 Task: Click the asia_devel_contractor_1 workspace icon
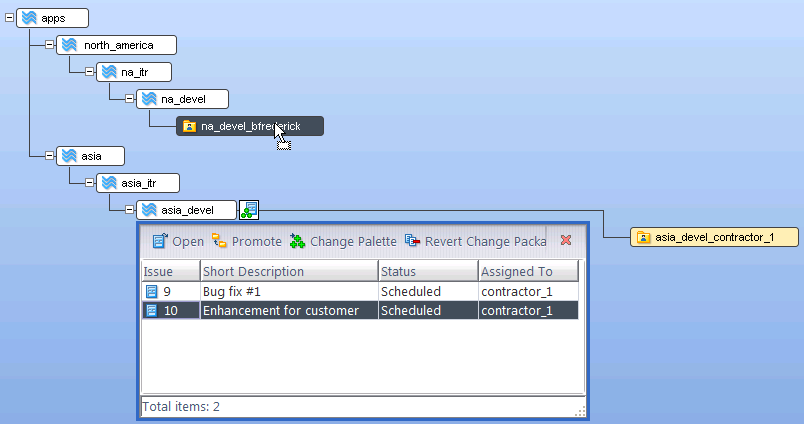(644, 237)
